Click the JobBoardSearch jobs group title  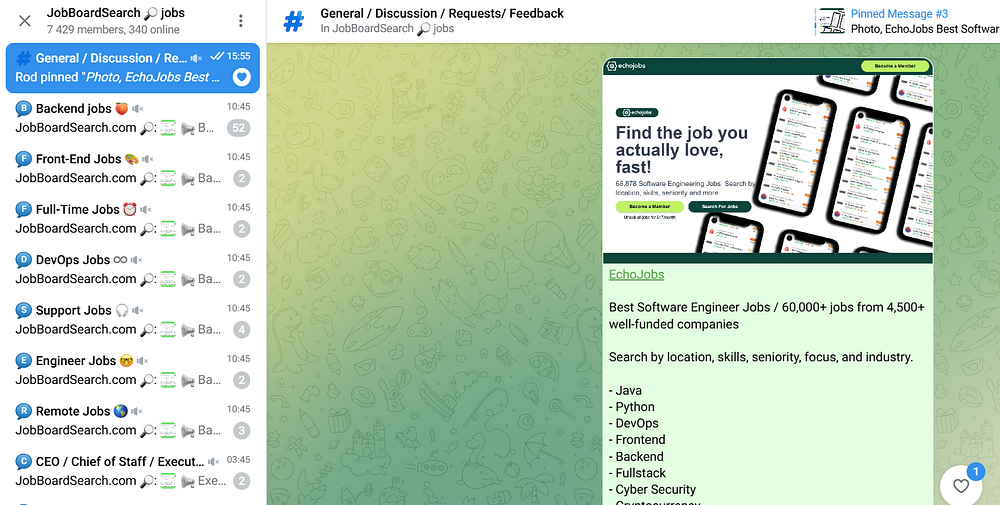point(115,13)
